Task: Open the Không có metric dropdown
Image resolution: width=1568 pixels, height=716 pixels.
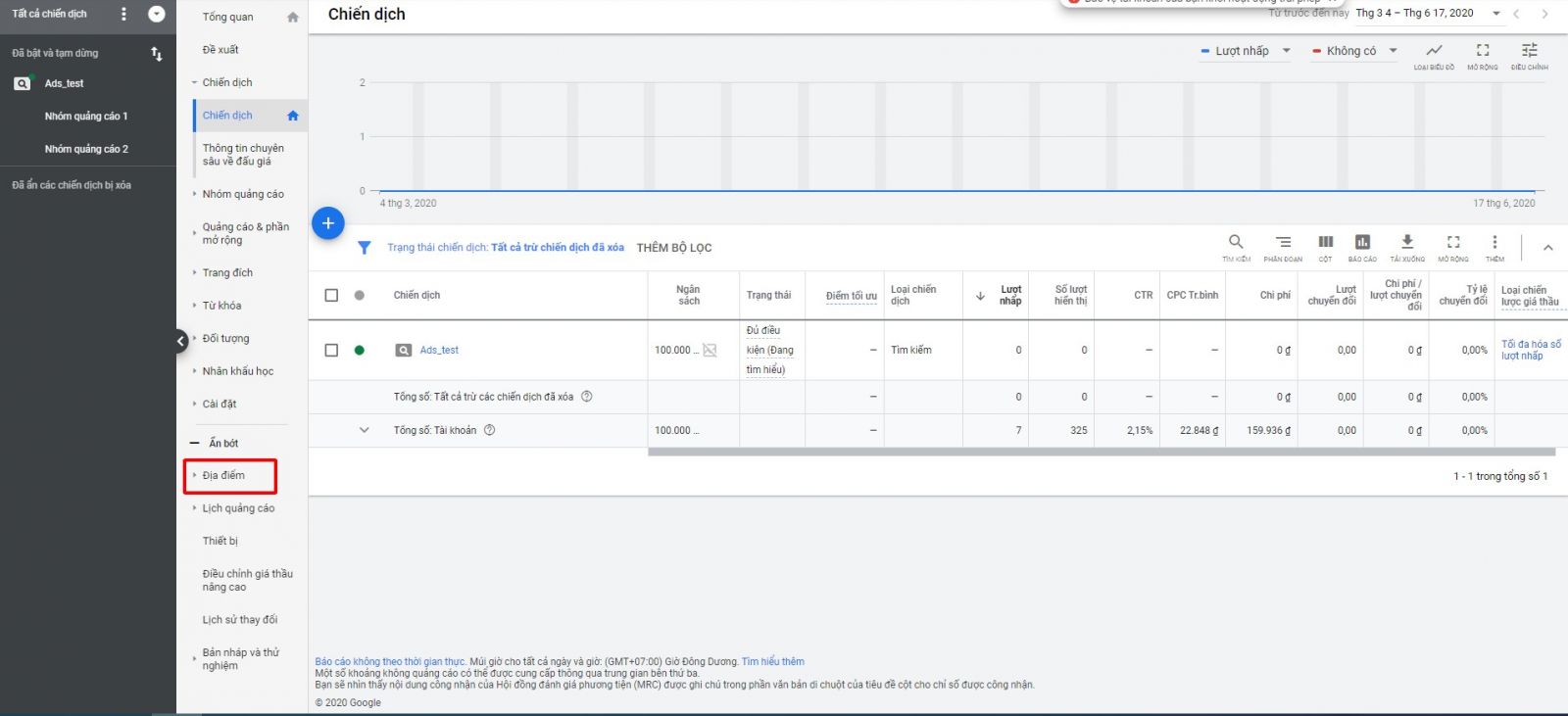Action: pos(1354,51)
